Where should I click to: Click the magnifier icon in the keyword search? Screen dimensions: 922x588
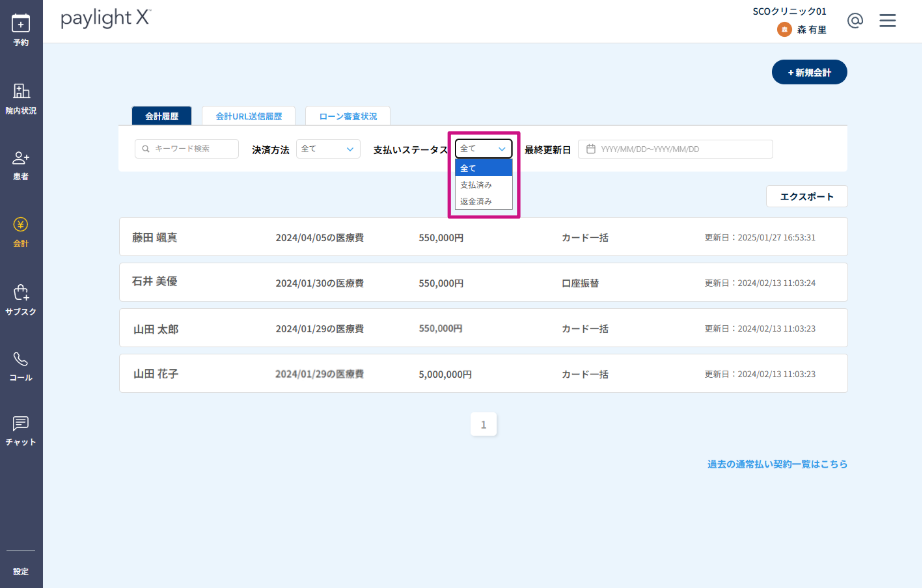146,149
